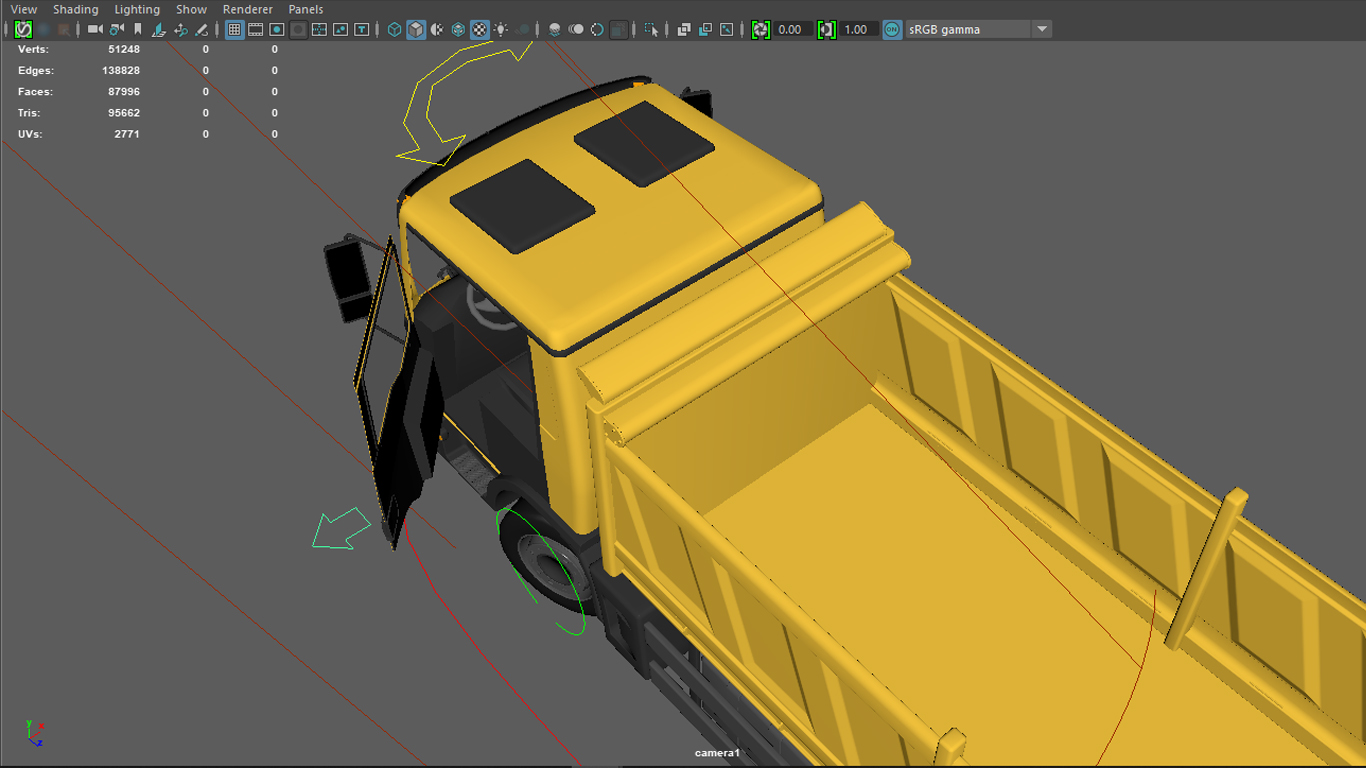
Task: Turn off color management ON button
Action: click(x=892, y=30)
